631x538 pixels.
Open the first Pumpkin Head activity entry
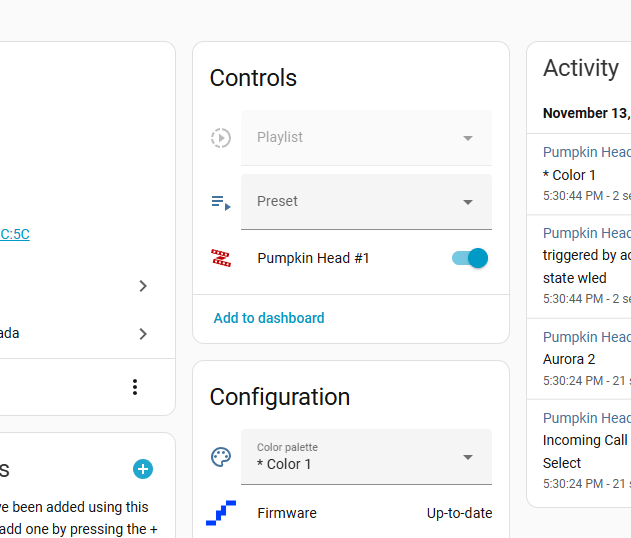point(587,152)
